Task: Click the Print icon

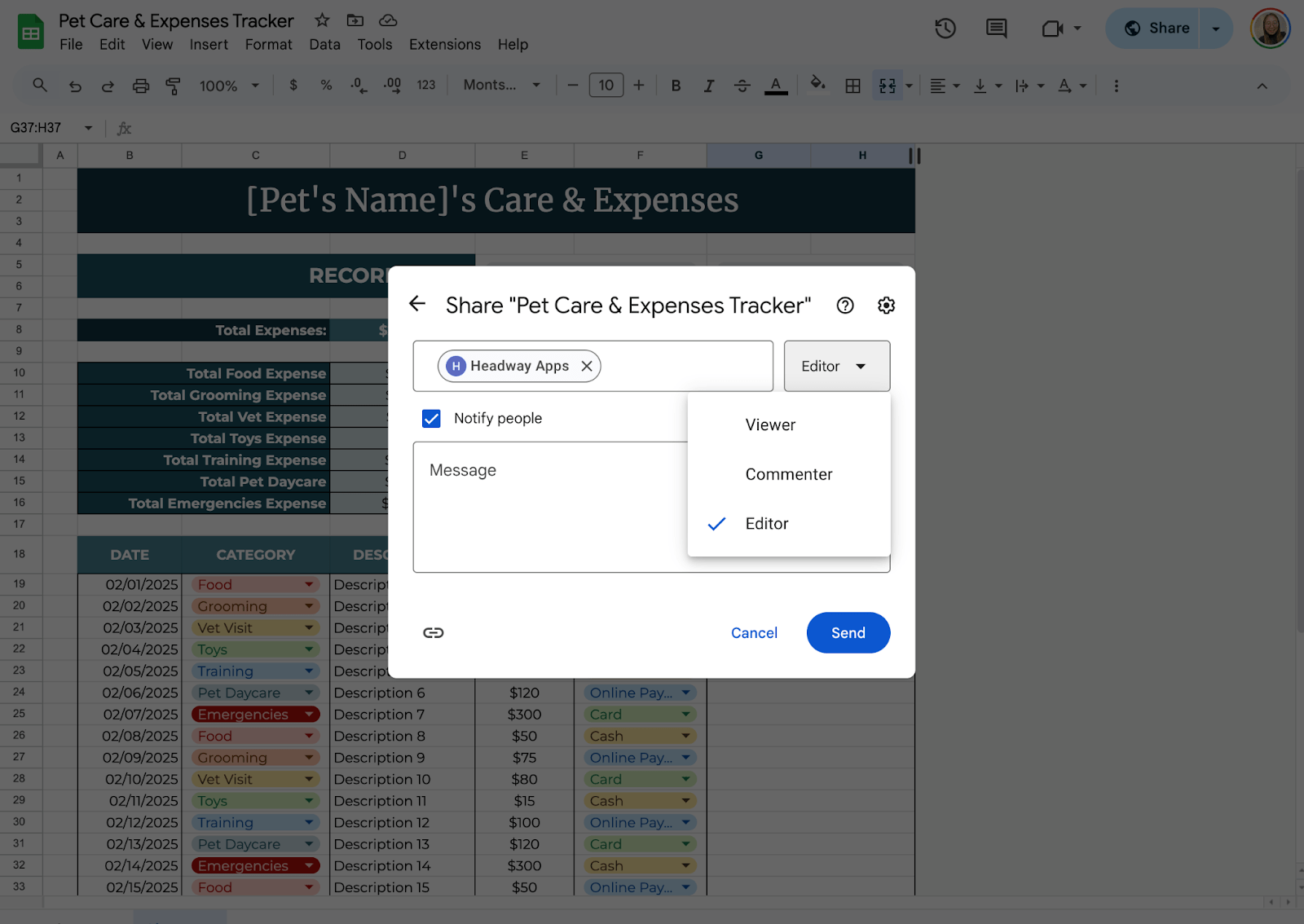Action: [x=141, y=86]
